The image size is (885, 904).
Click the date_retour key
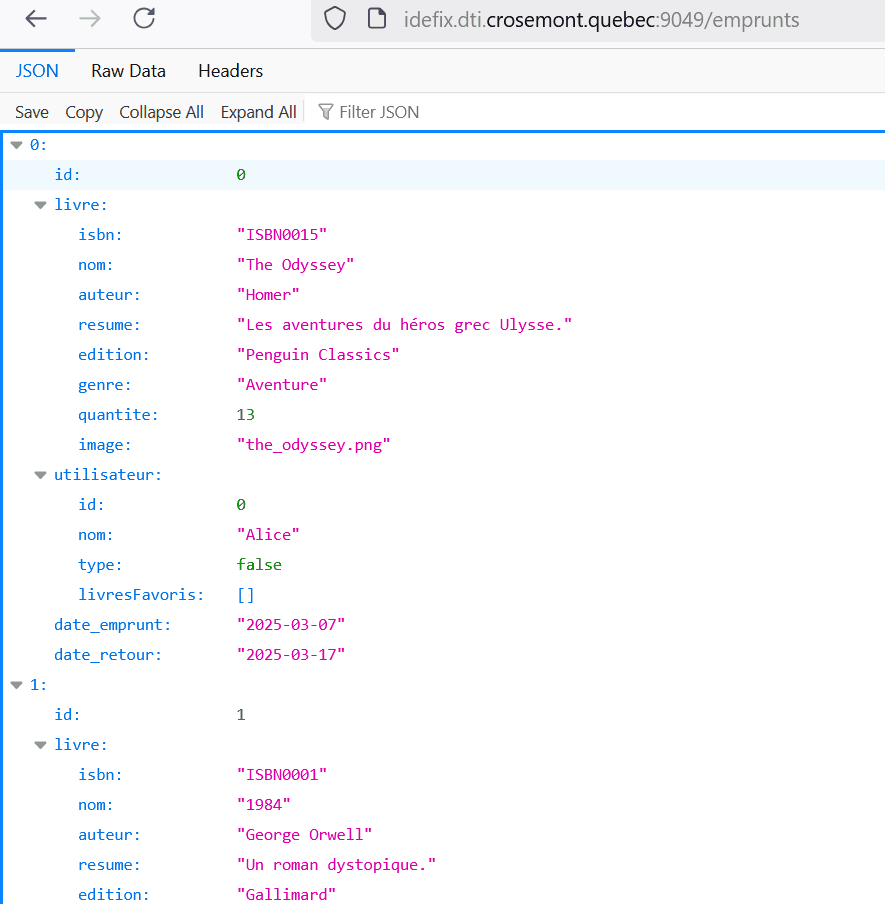point(108,655)
